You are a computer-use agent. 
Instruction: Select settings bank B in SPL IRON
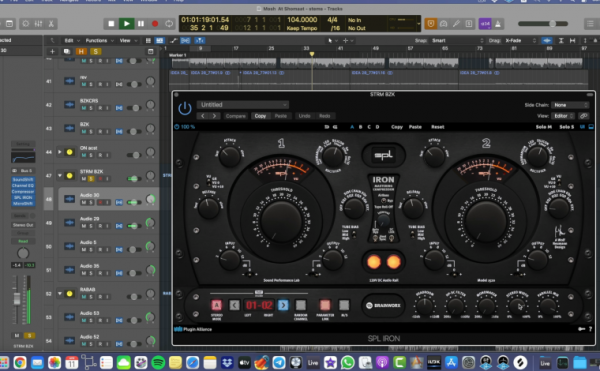click(360, 127)
